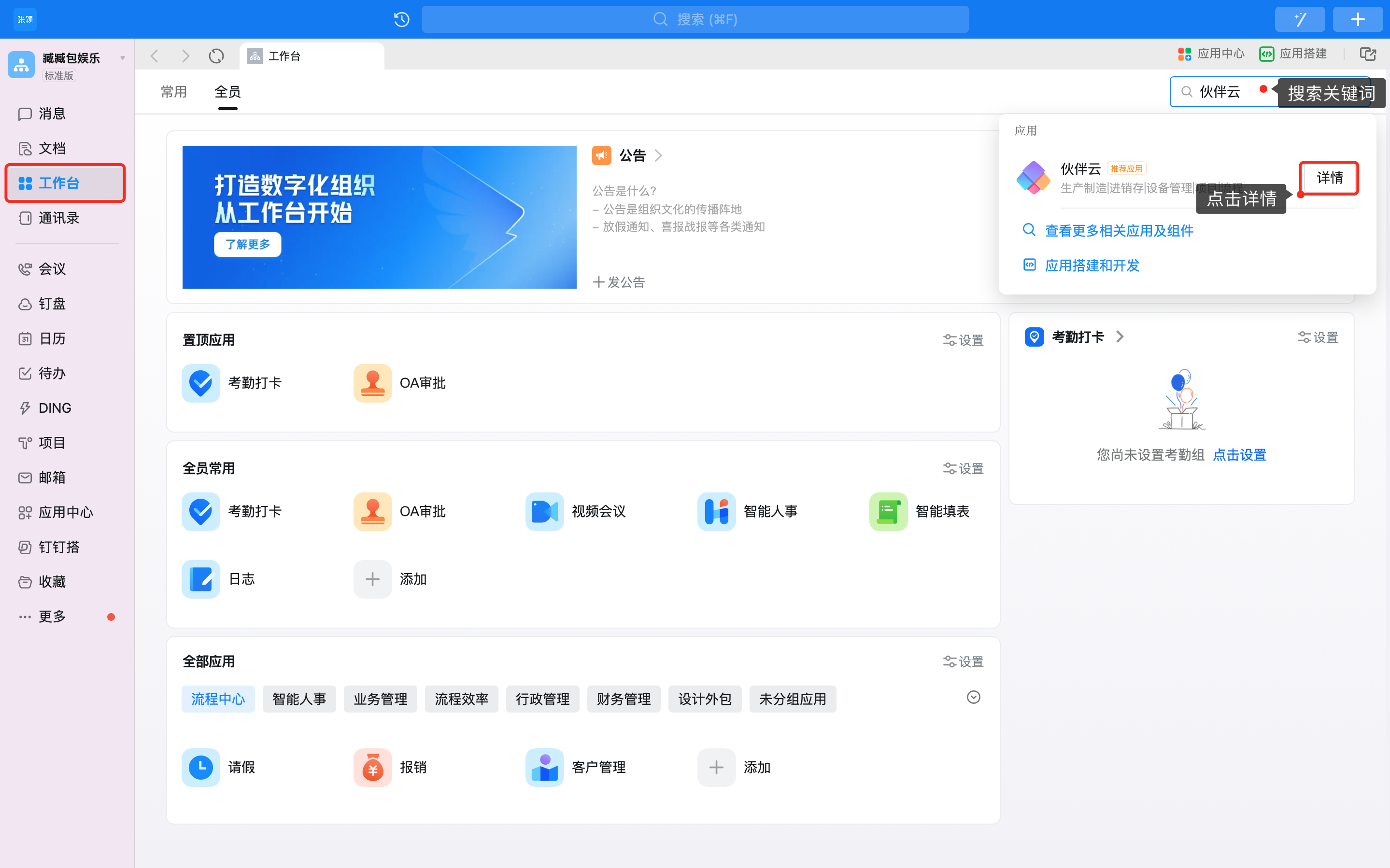The width and height of the screenshot is (1390, 868).
Task: Select 财务管理 category tab
Action: (x=624, y=699)
